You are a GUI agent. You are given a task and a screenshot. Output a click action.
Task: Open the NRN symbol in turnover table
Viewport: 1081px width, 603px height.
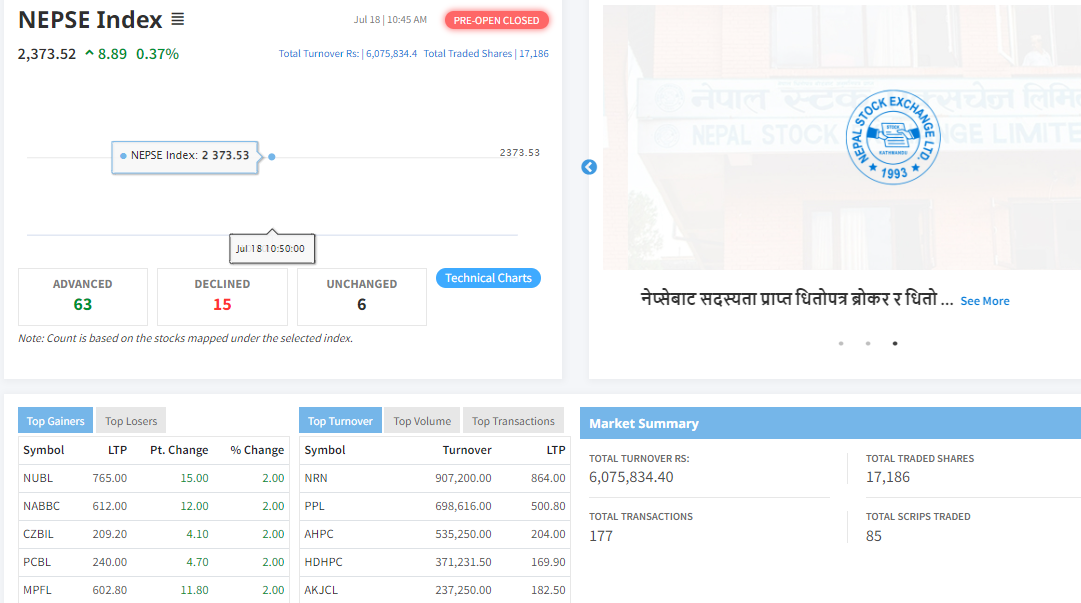coord(316,478)
